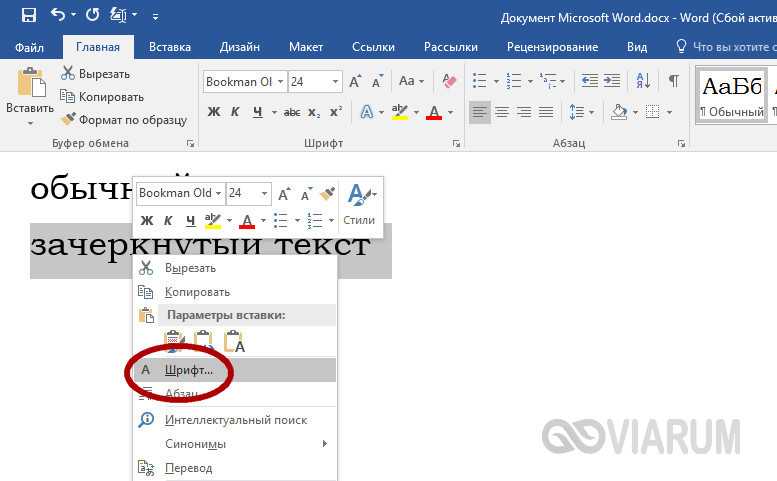The height and width of the screenshot is (481, 777).
Task: Apply yellow text highlight color in ribbon
Action: (400, 112)
